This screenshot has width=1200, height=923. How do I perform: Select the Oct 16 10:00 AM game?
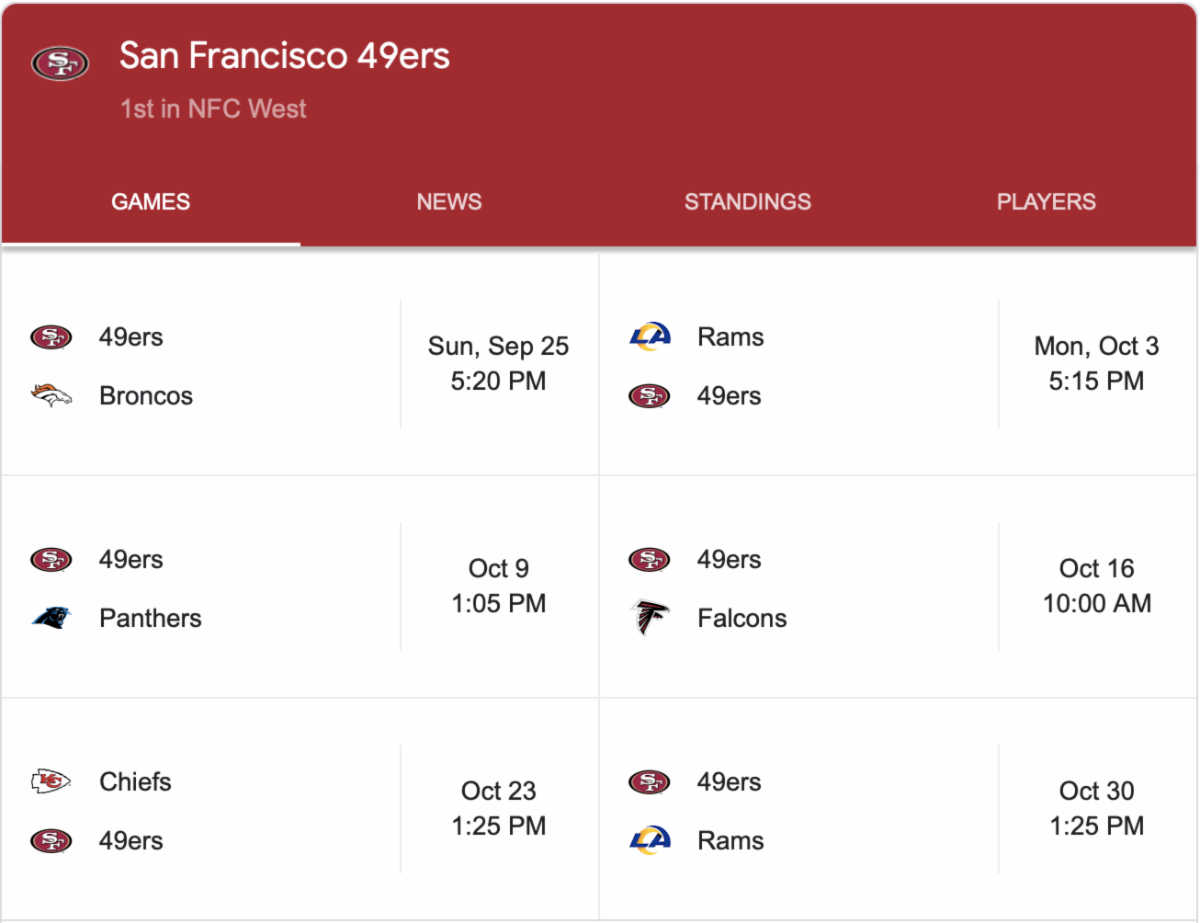[x=1096, y=586]
